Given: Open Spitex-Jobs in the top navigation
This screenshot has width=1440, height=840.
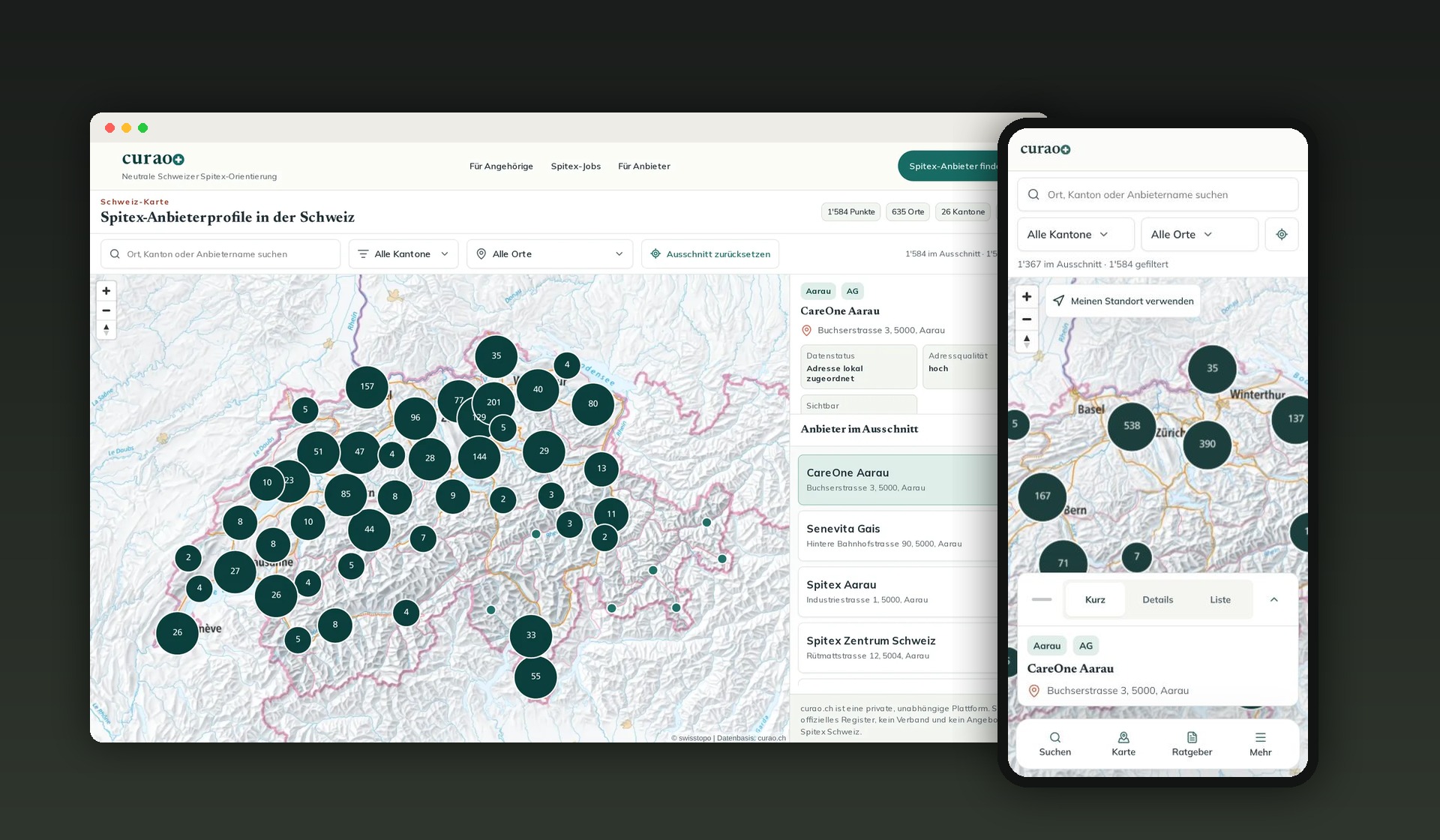Looking at the screenshot, I should [x=576, y=166].
